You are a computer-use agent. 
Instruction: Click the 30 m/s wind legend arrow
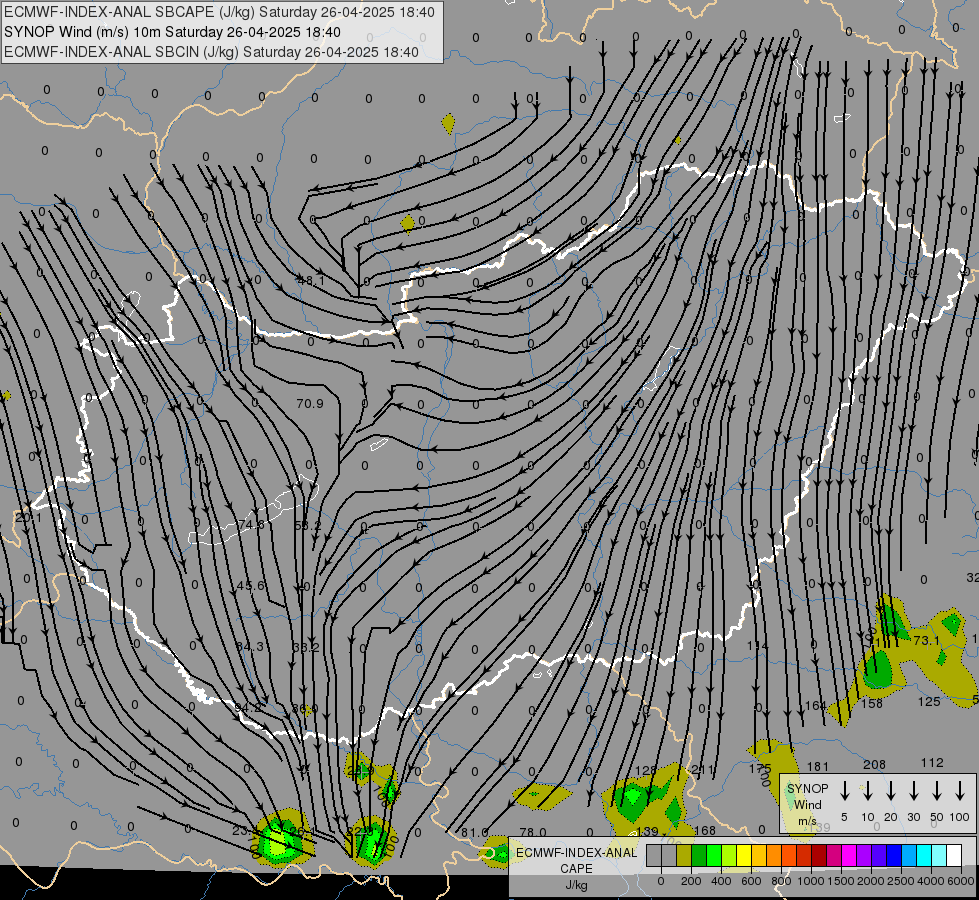[x=913, y=790]
